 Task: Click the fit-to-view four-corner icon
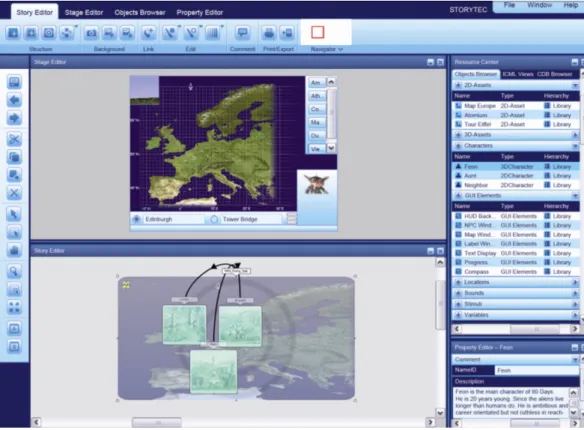(x=14, y=308)
